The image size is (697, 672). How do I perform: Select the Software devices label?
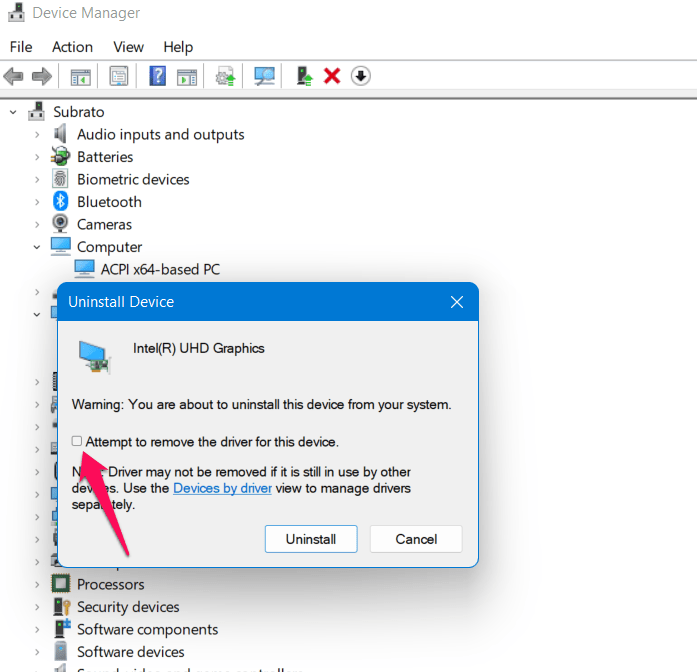pos(131,652)
